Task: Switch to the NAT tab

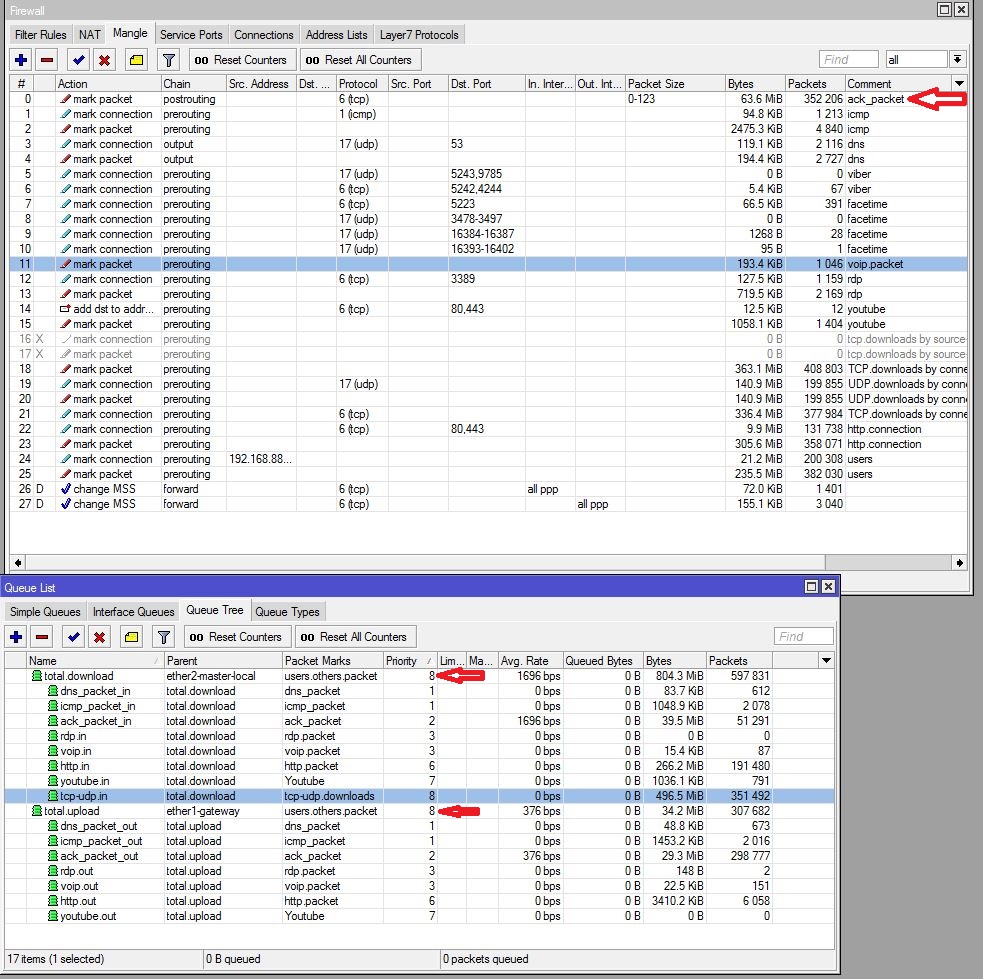Action: coord(90,35)
